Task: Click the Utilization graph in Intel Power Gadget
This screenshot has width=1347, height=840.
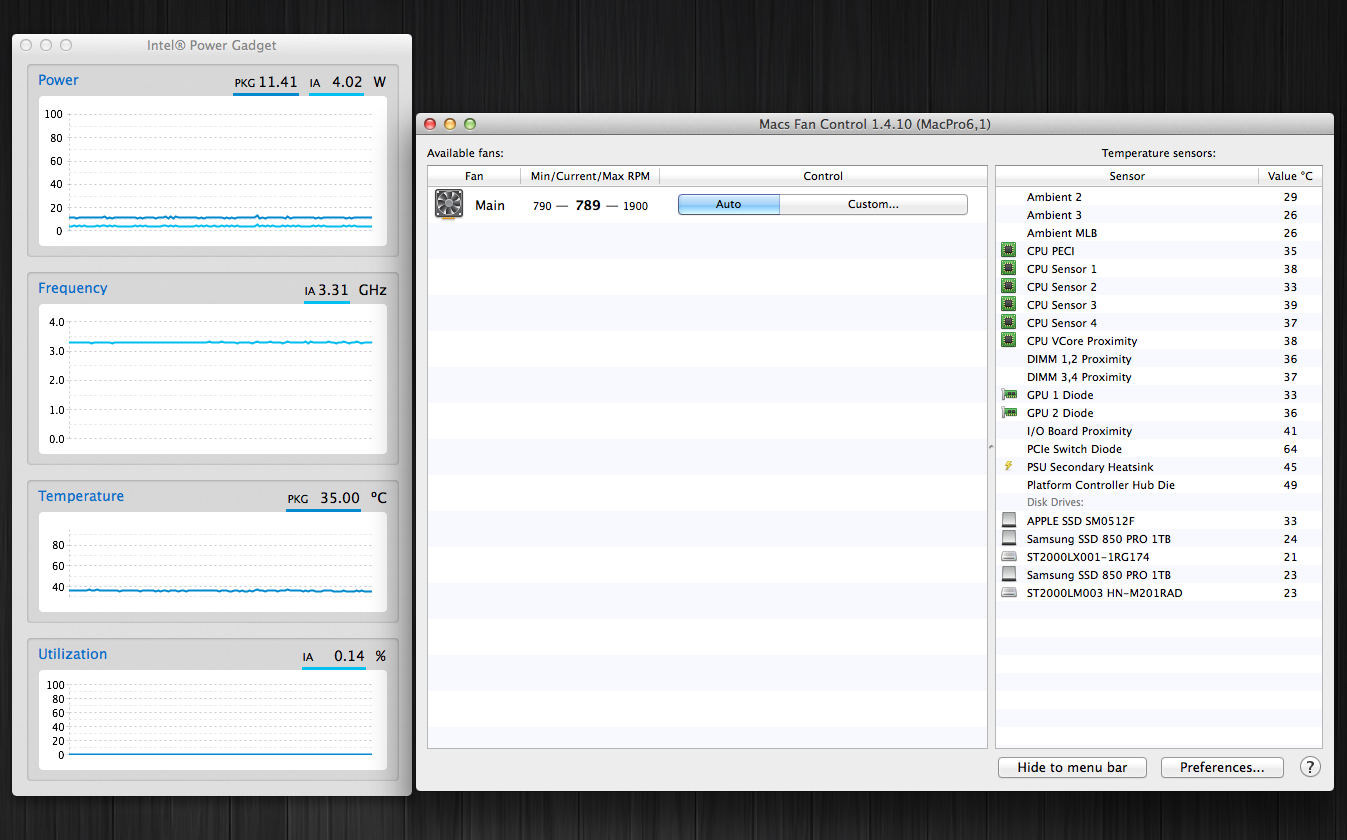Action: click(213, 720)
